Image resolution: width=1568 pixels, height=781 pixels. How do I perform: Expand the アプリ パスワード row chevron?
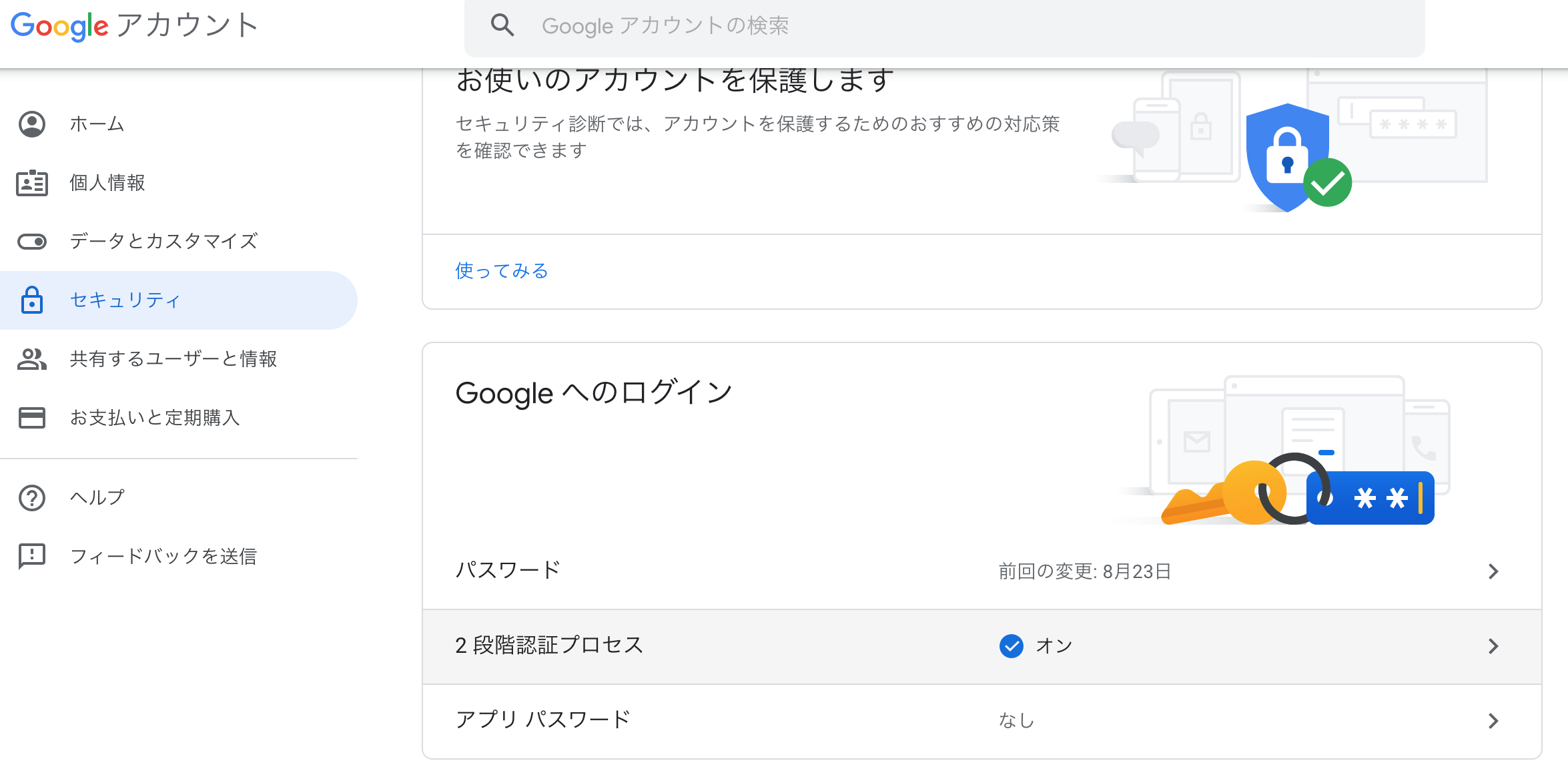coord(1495,720)
